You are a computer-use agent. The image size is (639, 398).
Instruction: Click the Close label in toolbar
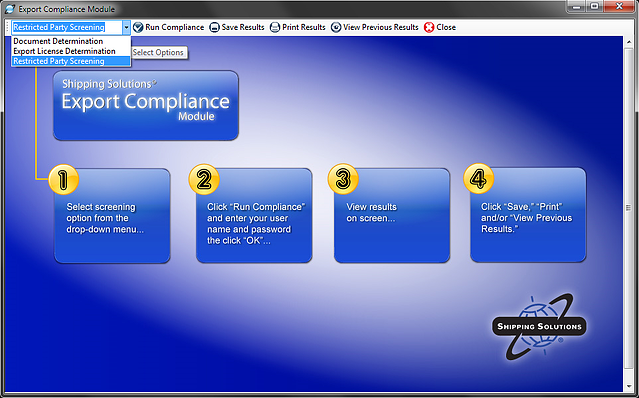[446, 27]
